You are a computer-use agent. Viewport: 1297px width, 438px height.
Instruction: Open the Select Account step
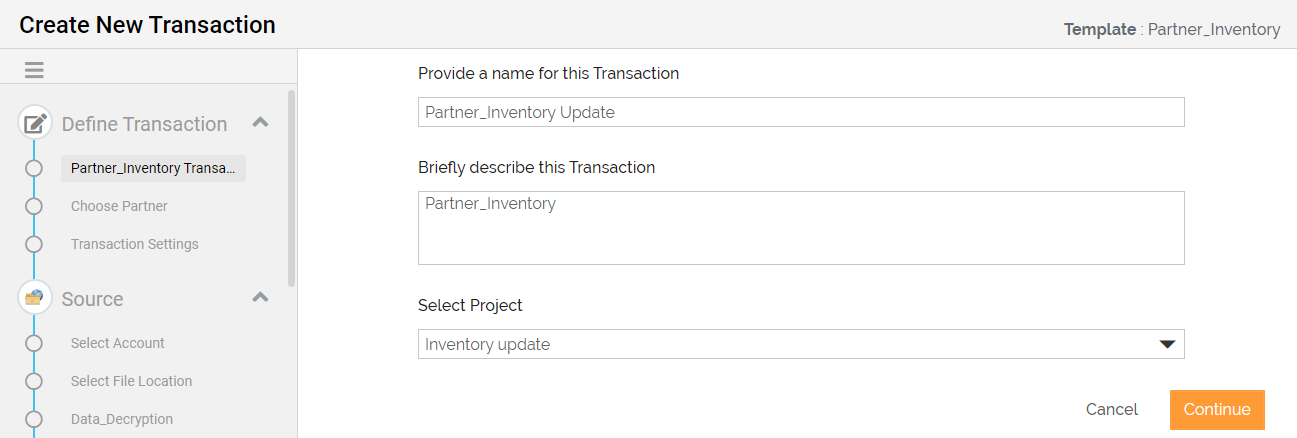[x=117, y=343]
